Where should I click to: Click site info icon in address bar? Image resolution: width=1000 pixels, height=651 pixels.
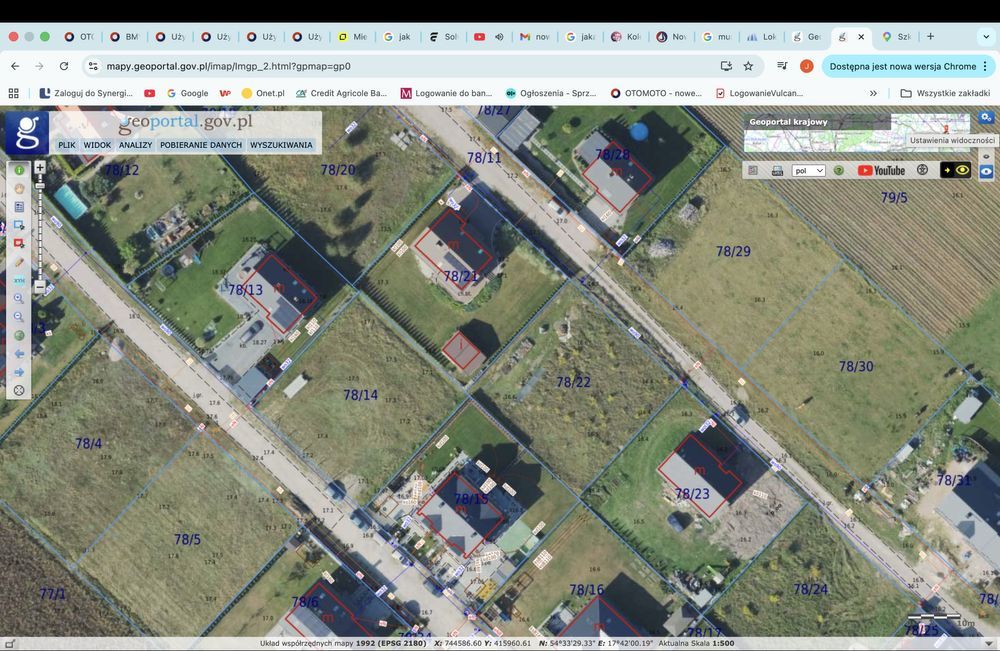[93, 66]
